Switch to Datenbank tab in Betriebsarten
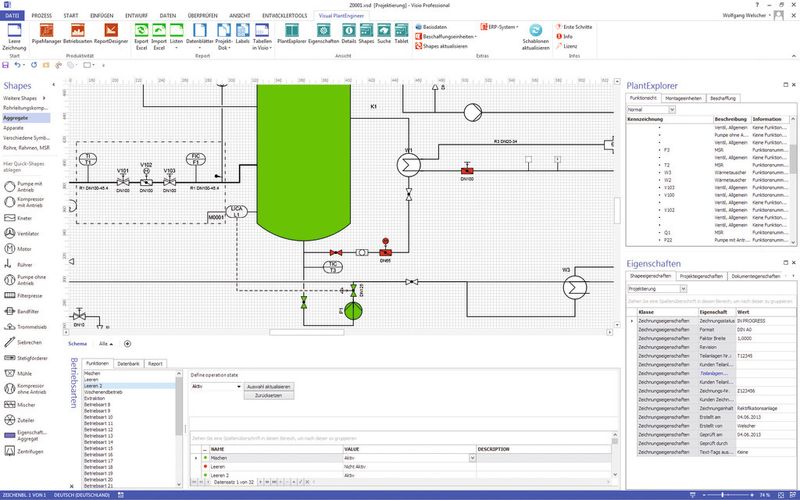 coord(129,364)
